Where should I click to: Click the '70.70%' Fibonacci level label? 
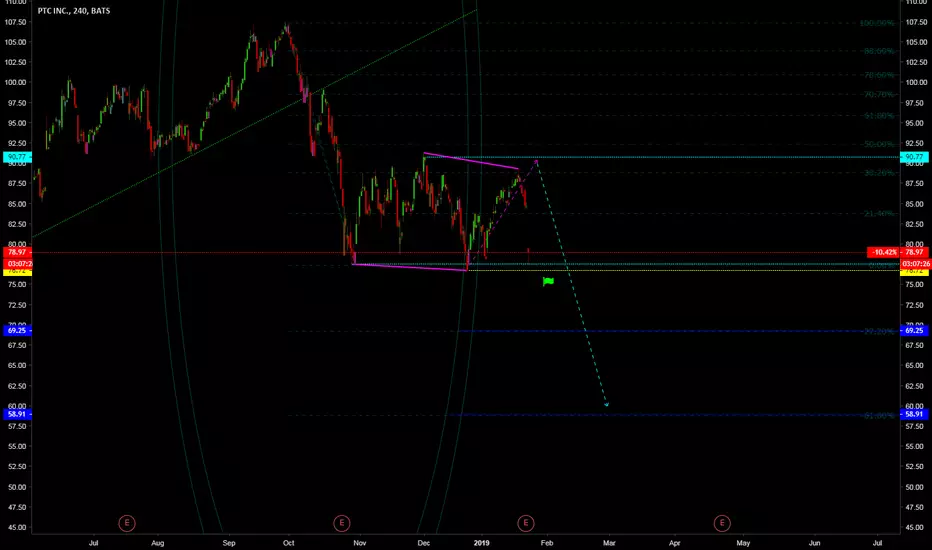point(879,95)
